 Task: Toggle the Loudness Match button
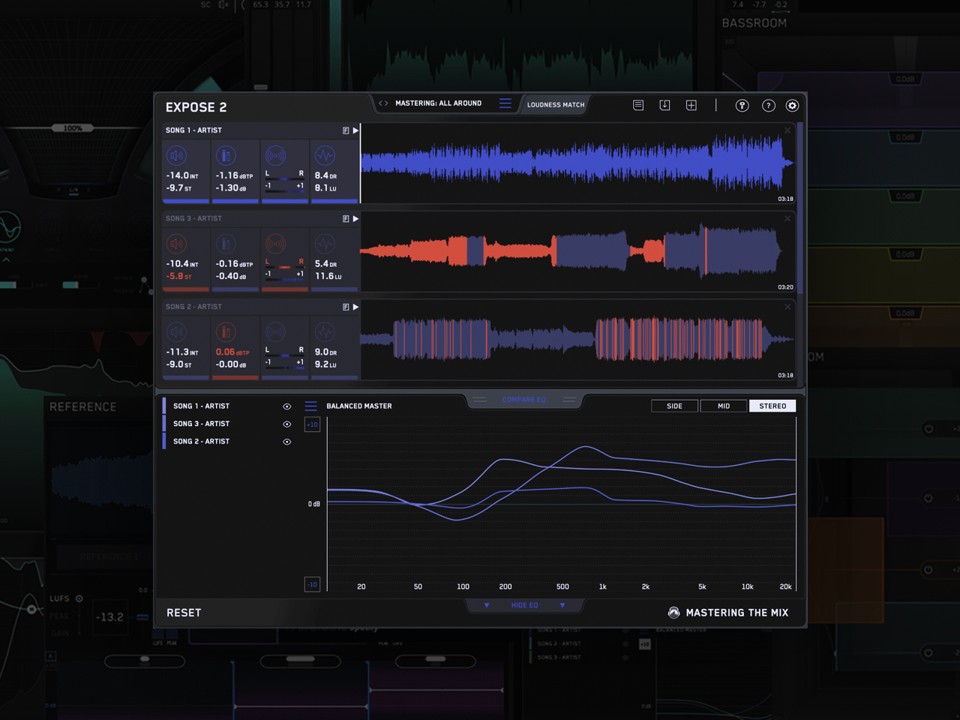(x=555, y=105)
